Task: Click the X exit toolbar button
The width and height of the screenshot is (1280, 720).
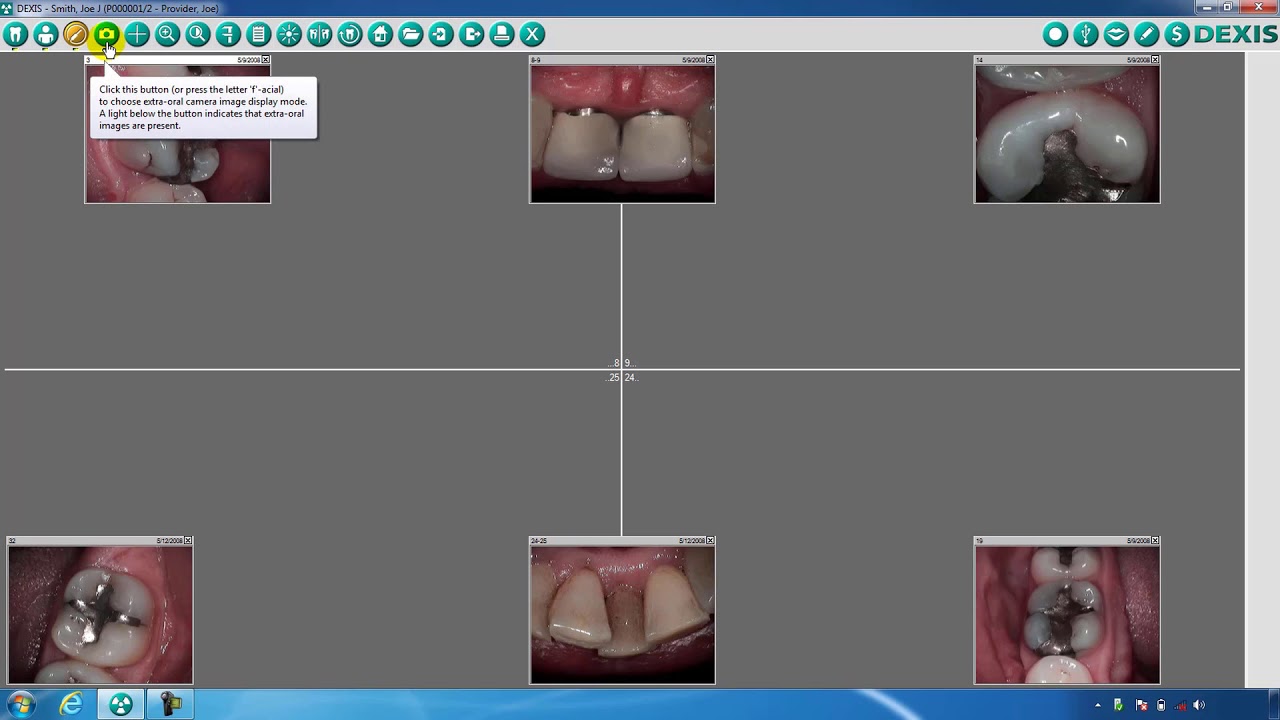Action: point(533,35)
